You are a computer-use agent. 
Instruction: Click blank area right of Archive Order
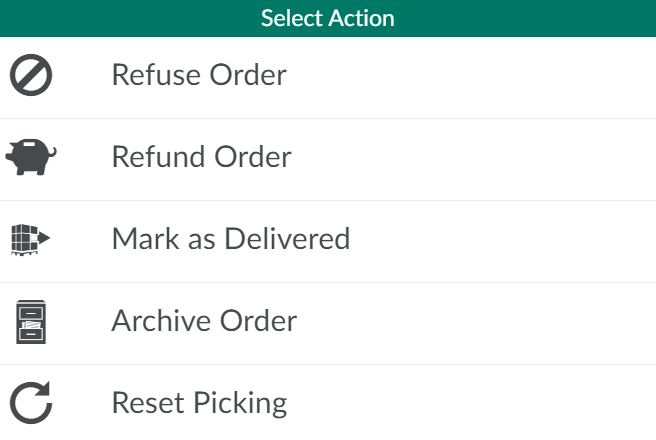[x=480, y=322]
